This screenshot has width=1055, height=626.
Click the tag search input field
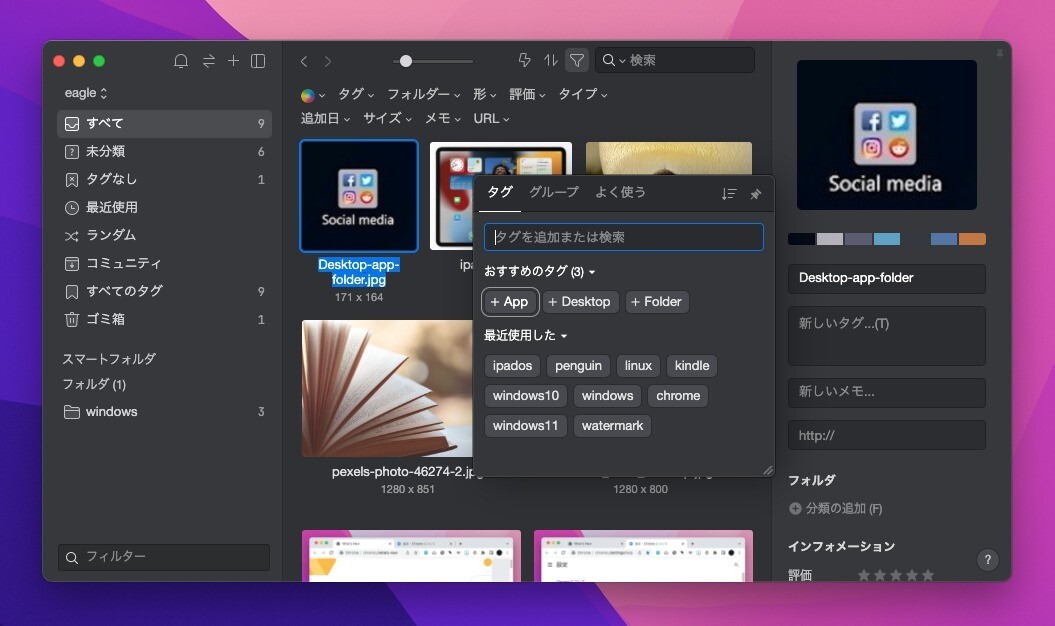[623, 237]
